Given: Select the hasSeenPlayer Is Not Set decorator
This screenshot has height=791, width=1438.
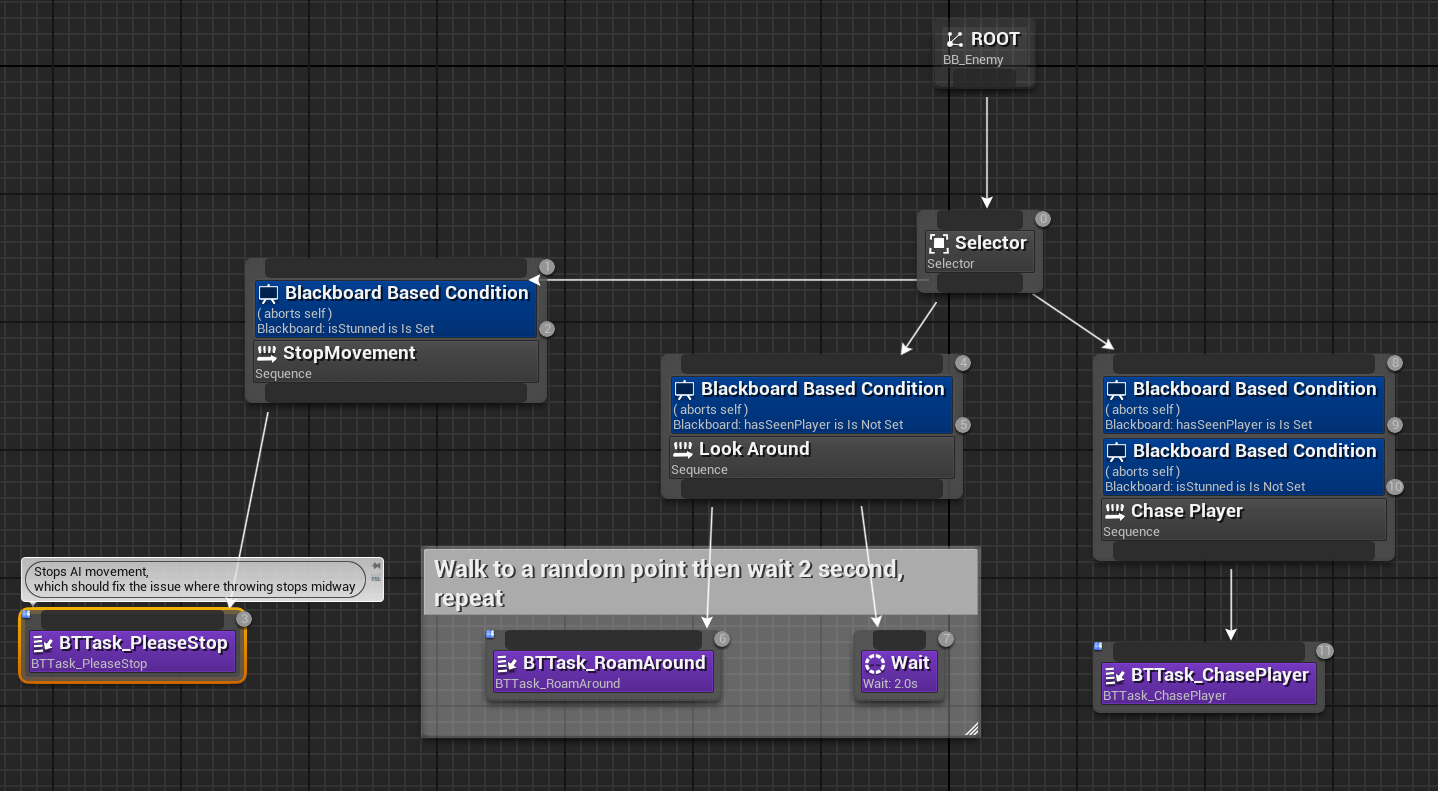Looking at the screenshot, I should click(812, 405).
